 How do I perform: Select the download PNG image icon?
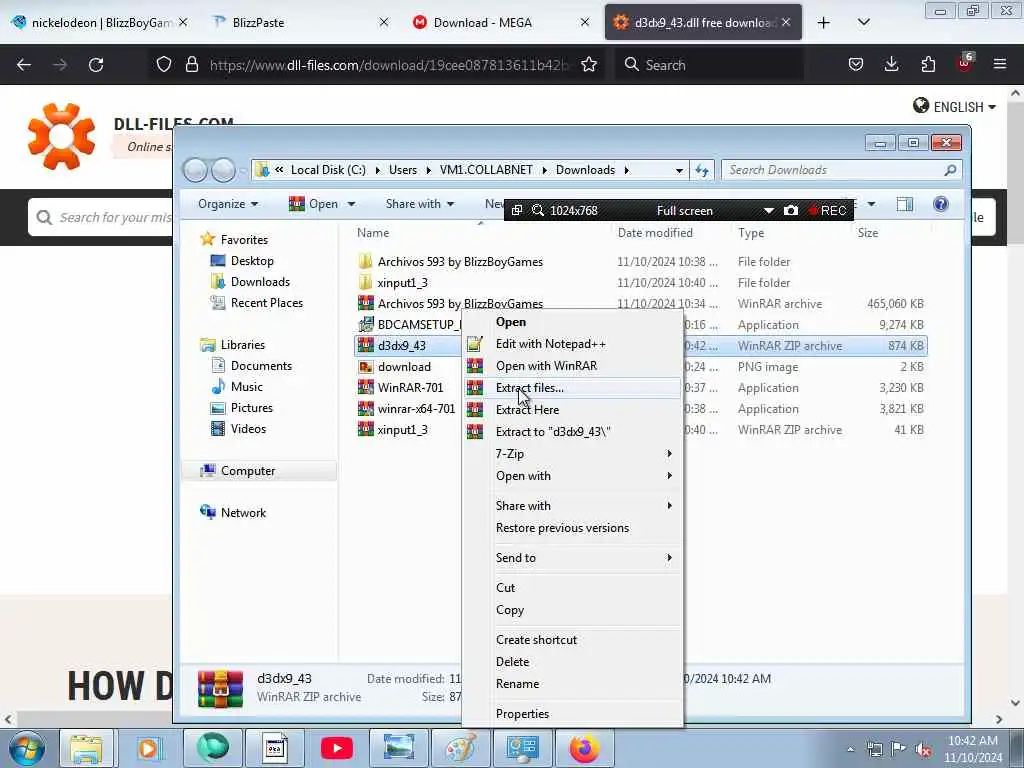click(x=366, y=367)
